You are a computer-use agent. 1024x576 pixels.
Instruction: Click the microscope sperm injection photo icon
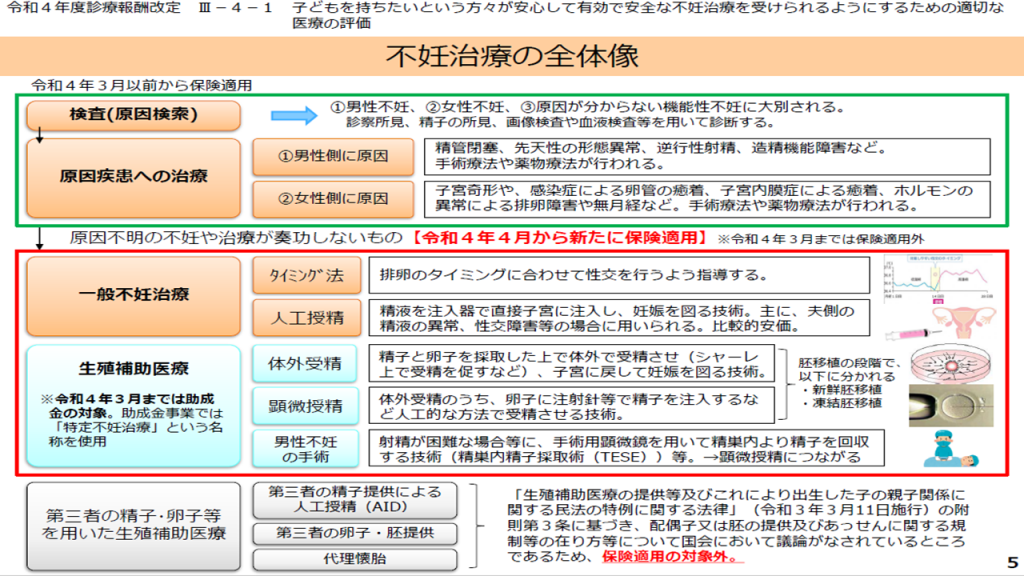click(950, 406)
